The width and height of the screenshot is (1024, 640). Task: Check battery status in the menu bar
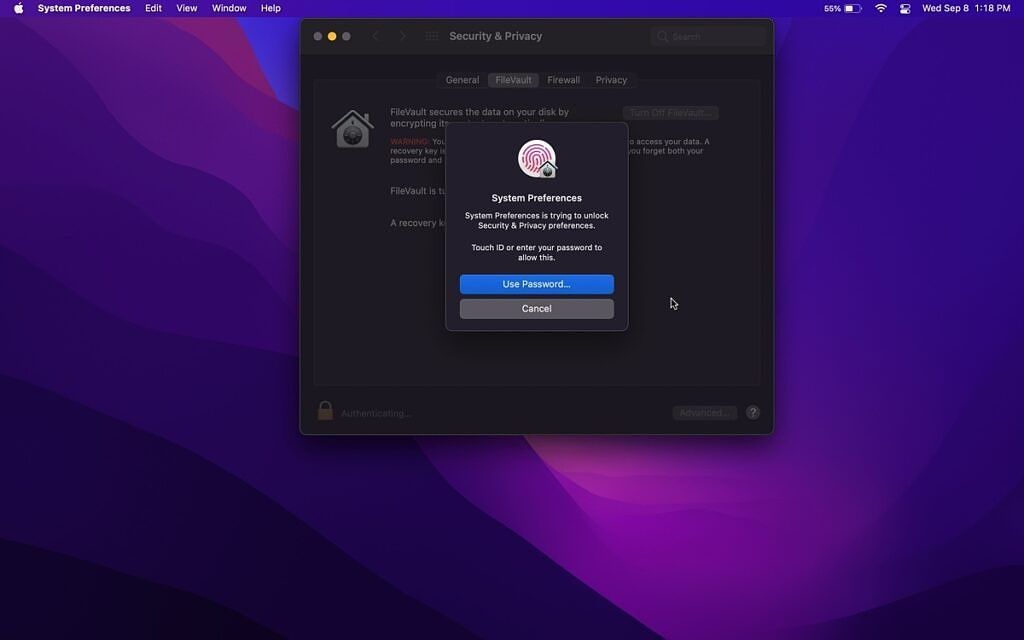(849, 8)
